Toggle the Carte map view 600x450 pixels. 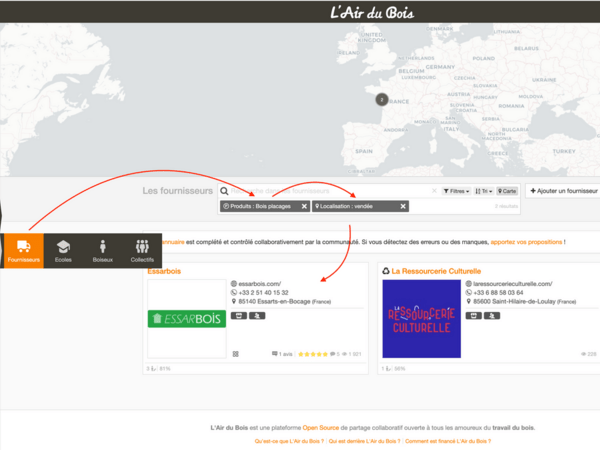pyautogui.click(x=507, y=190)
